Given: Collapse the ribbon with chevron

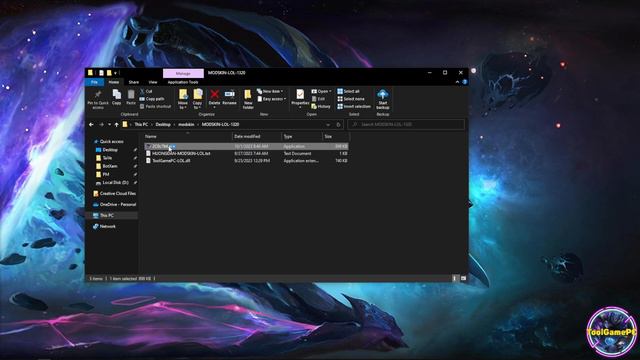Looking at the screenshot, I should pos(457,82).
